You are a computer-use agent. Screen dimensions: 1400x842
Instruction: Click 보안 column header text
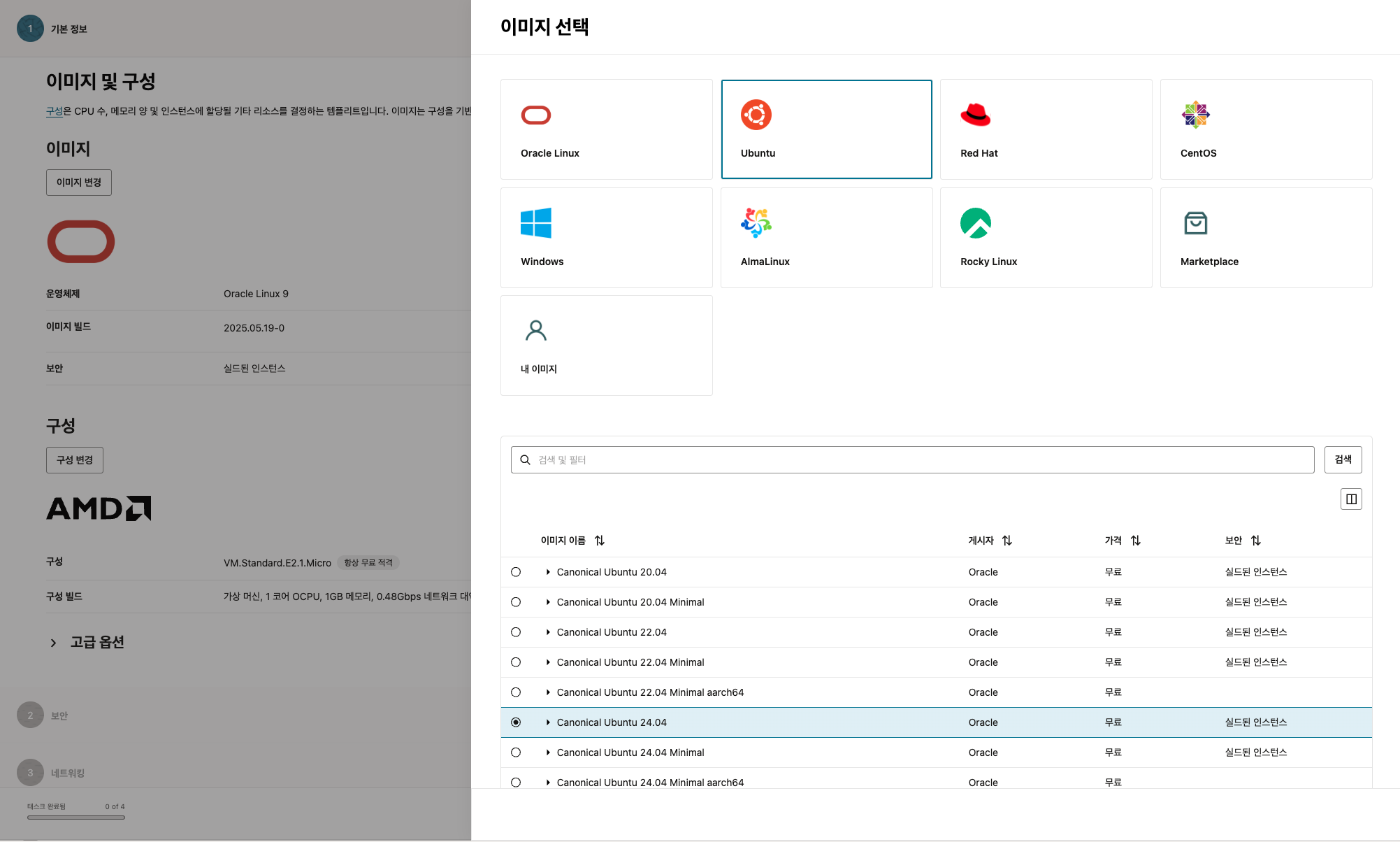1234,541
